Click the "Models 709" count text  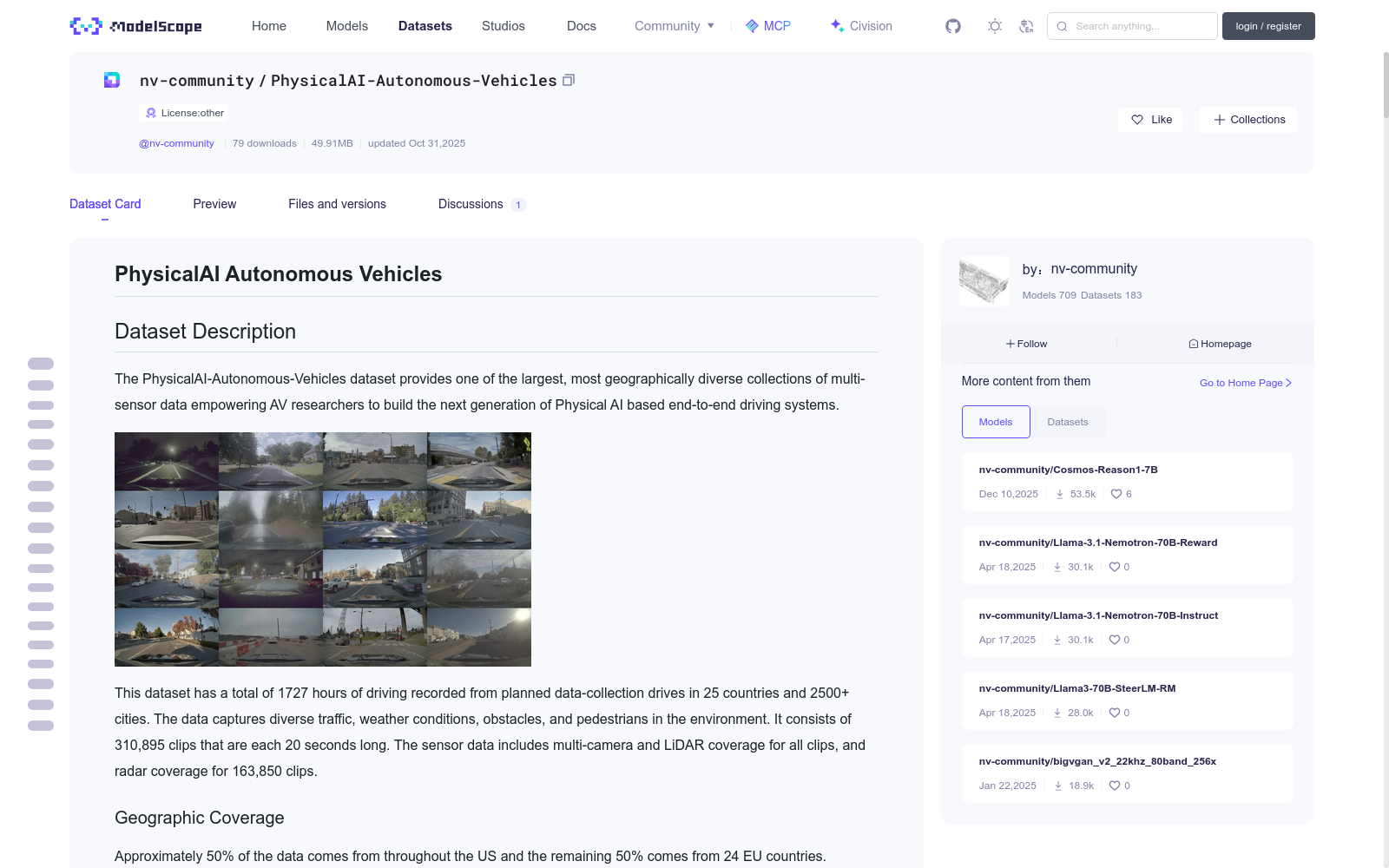[1049, 295]
